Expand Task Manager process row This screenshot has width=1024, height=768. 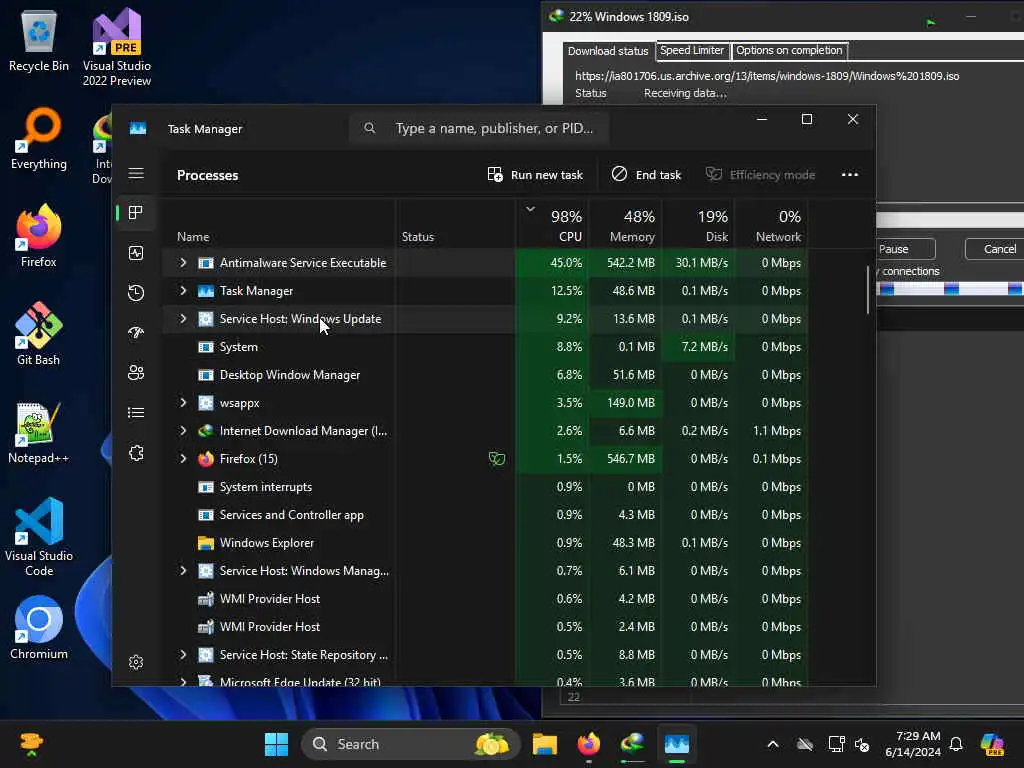pos(183,291)
